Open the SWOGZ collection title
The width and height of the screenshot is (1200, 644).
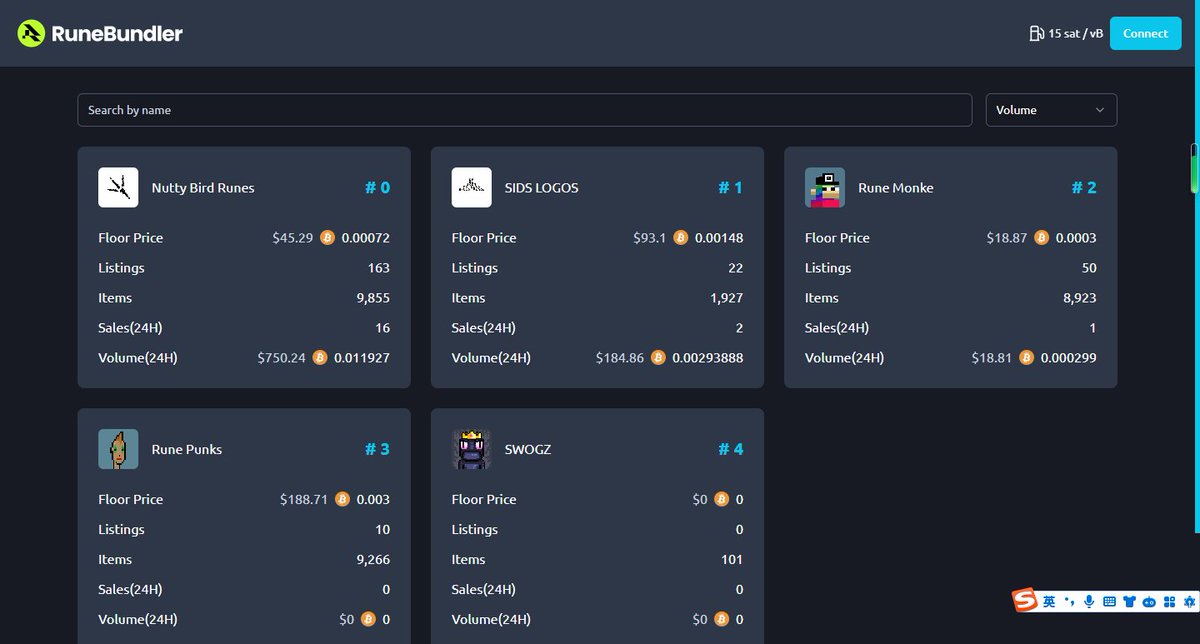point(528,450)
